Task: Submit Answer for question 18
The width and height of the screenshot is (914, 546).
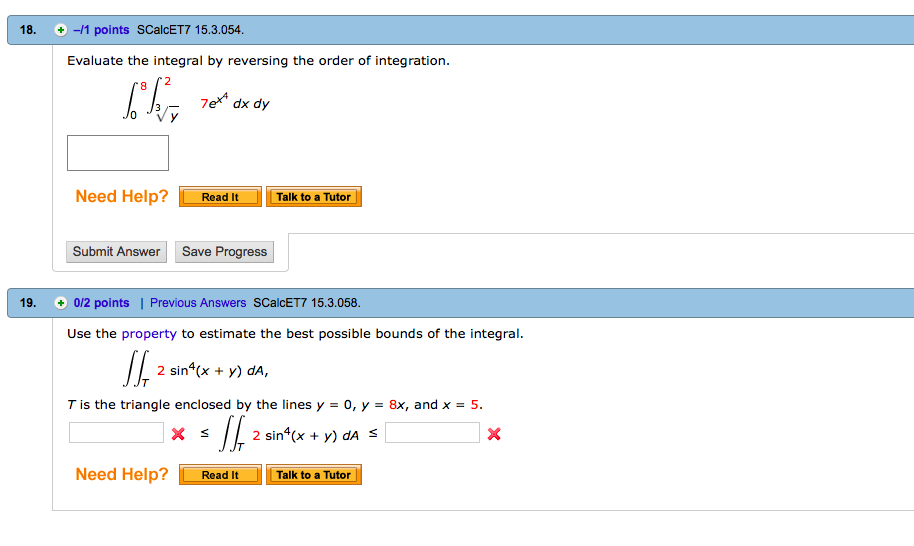Action: (116, 252)
